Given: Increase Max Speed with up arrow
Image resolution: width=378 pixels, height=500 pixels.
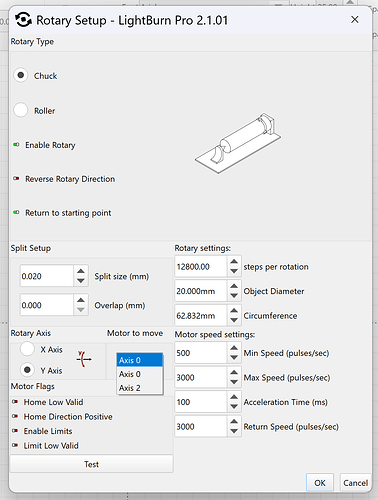Looking at the screenshot, I should point(234,372).
